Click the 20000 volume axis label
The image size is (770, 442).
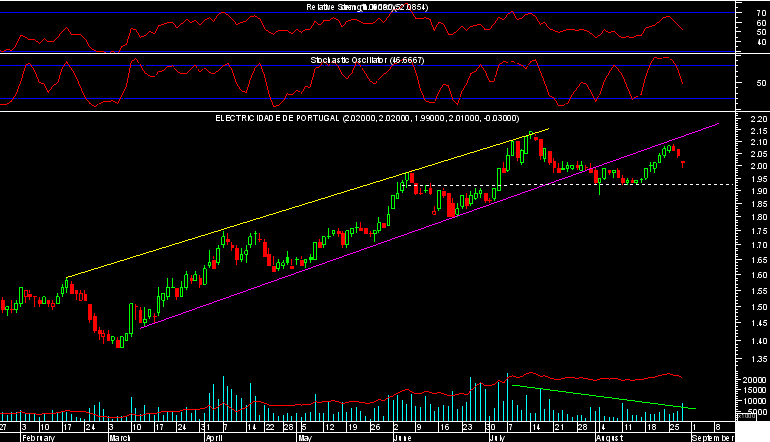pyautogui.click(x=755, y=380)
